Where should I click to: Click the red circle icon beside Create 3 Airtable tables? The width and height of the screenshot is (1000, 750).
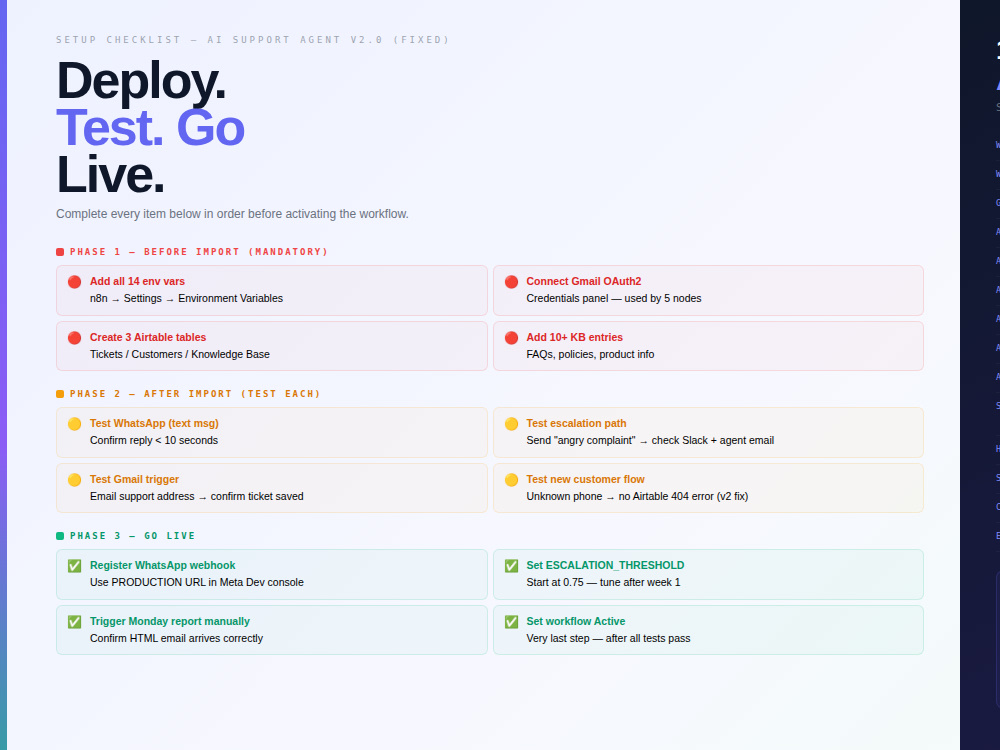[x=75, y=338]
